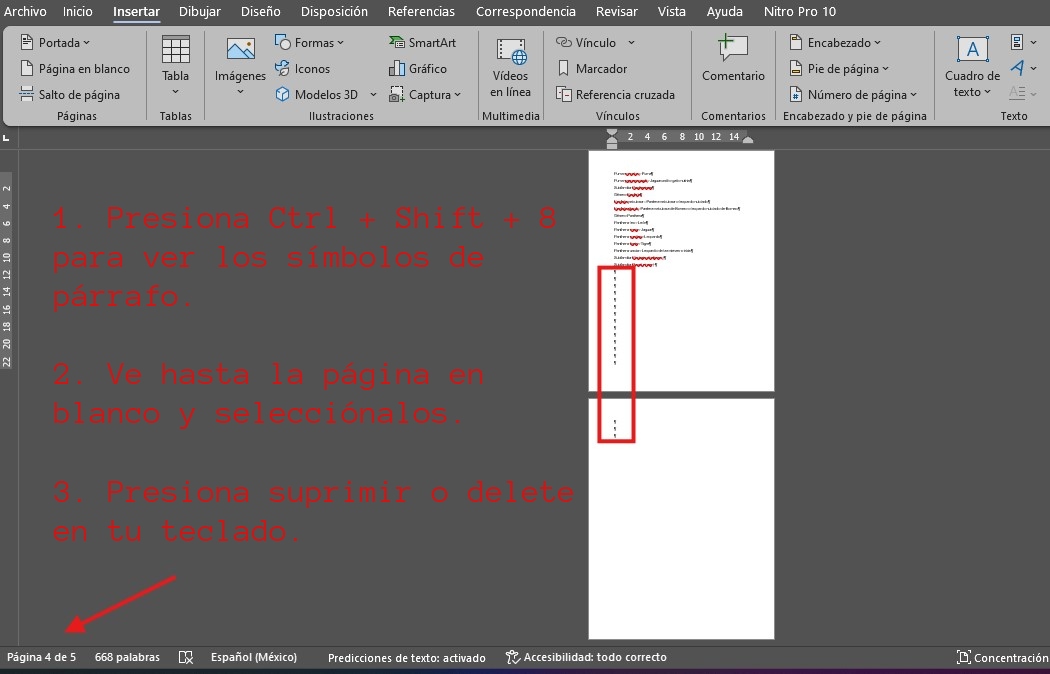1050x674 pixels.
Task: Click the WordArt icon in Texto group
Action: 1017,68
